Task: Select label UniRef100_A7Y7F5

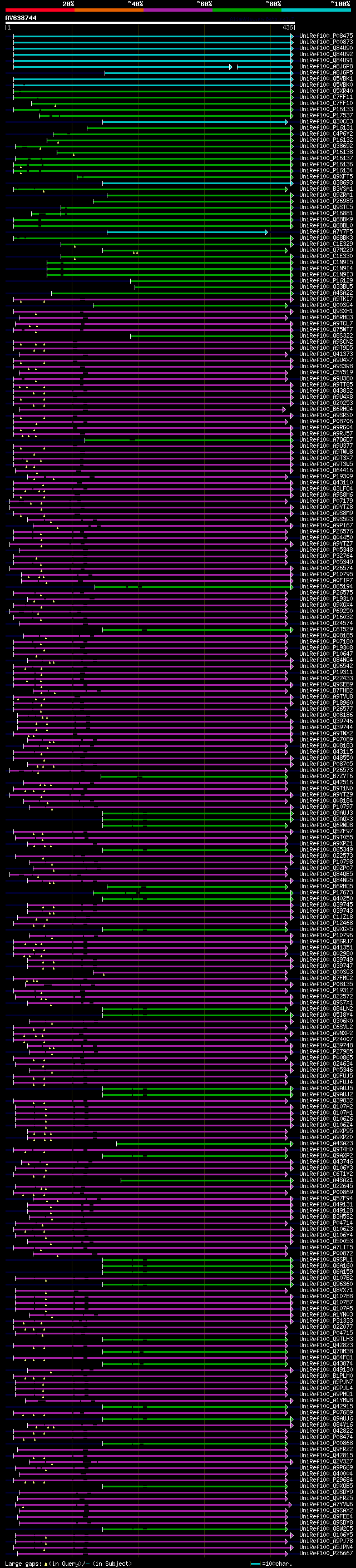Action: [326, 232]
